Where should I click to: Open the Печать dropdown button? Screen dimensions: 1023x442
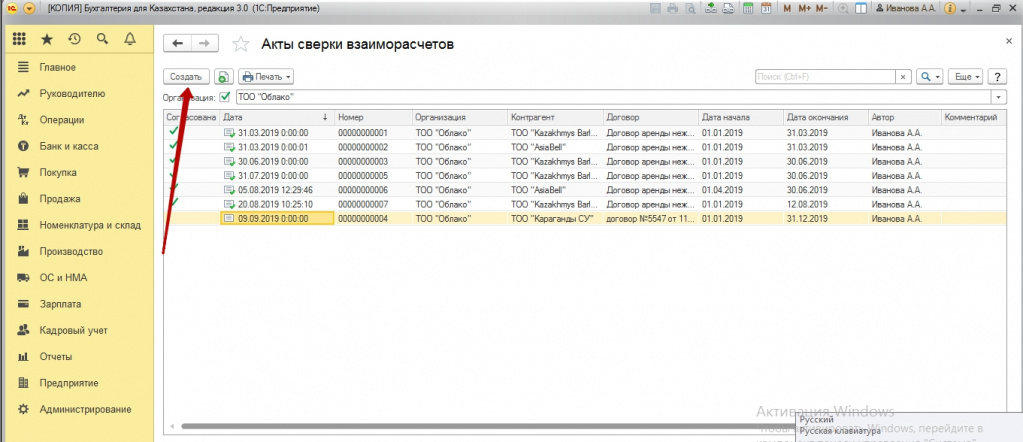coord(266,76)
